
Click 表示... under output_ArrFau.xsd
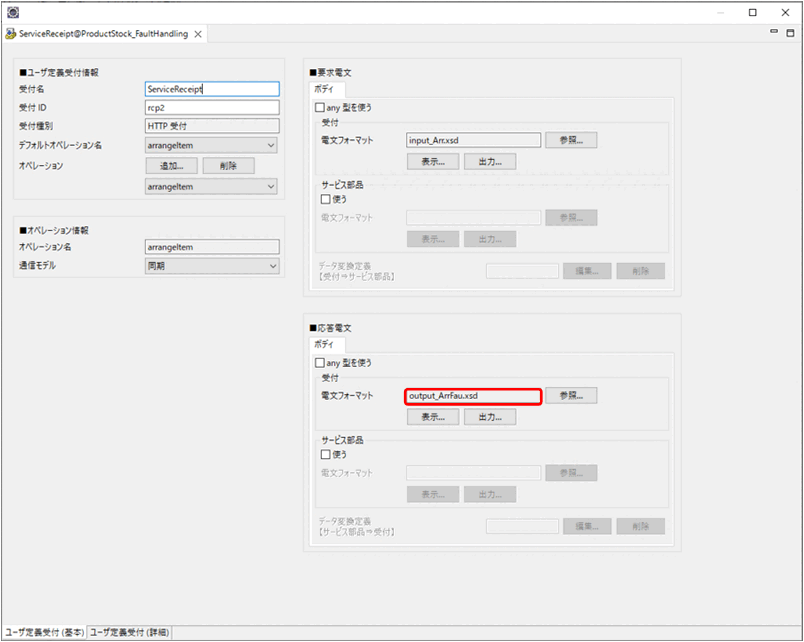tap(433, 417)
